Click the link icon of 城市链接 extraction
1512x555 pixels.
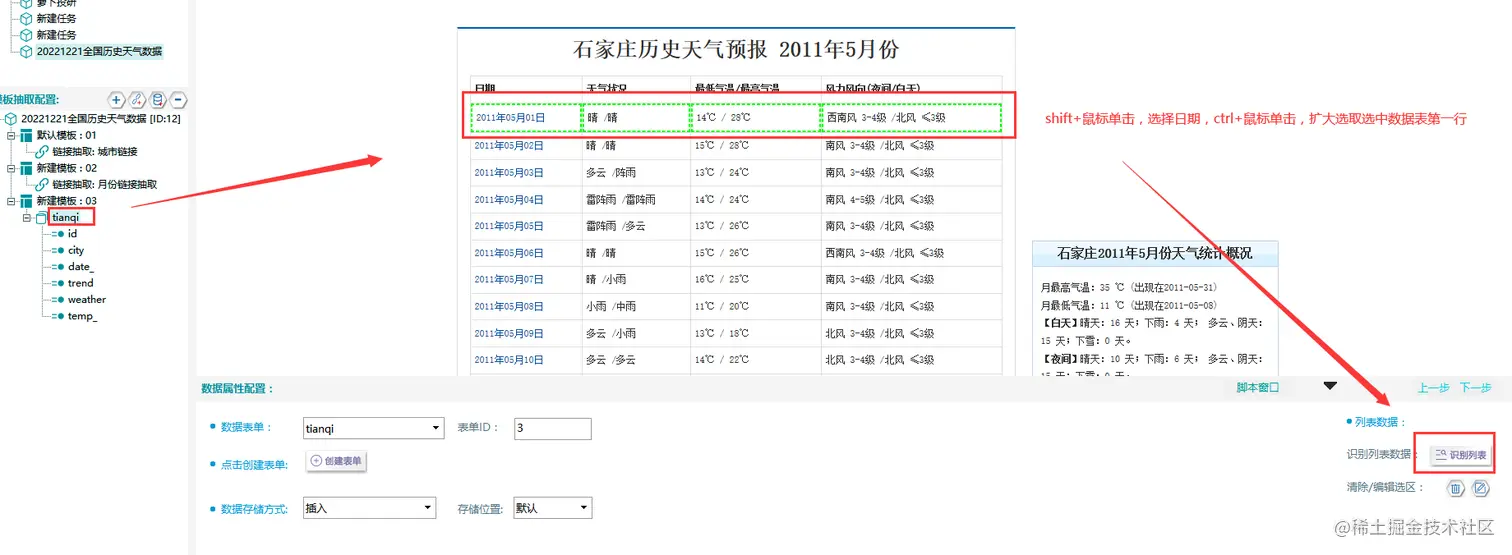pyautogui.click(x=42, y=152)
